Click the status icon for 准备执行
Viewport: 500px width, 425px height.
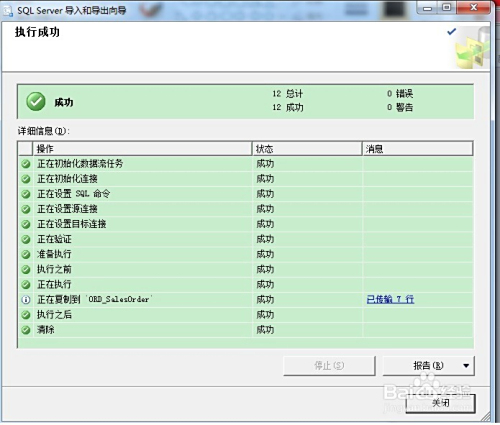pos(26,254)
